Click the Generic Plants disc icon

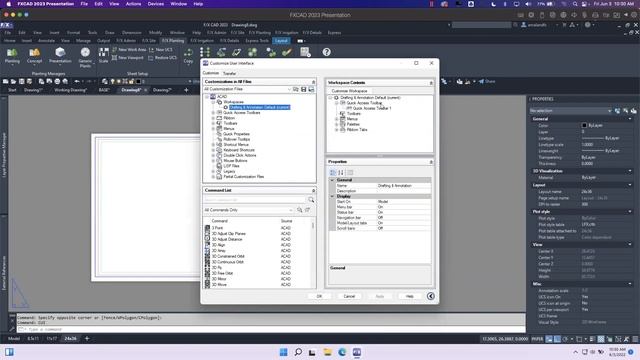coord(85,52)
